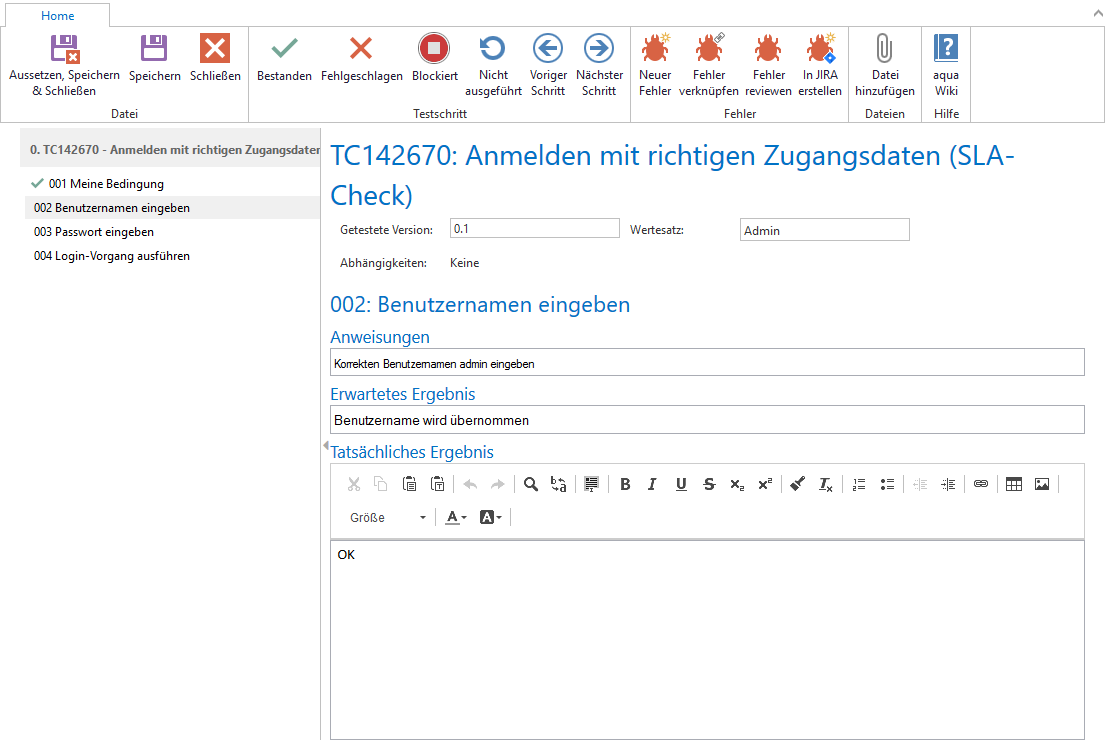Select step 004 Login-Vorgang ausführen
The height and width of the screenshot is (745, 1105).
(x=111, y=256)
